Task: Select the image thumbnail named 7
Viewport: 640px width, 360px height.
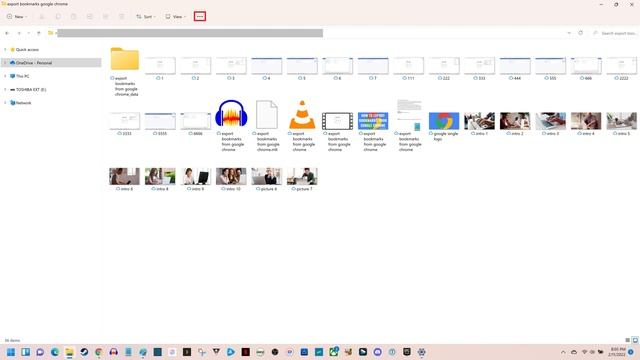Action: 373,66
